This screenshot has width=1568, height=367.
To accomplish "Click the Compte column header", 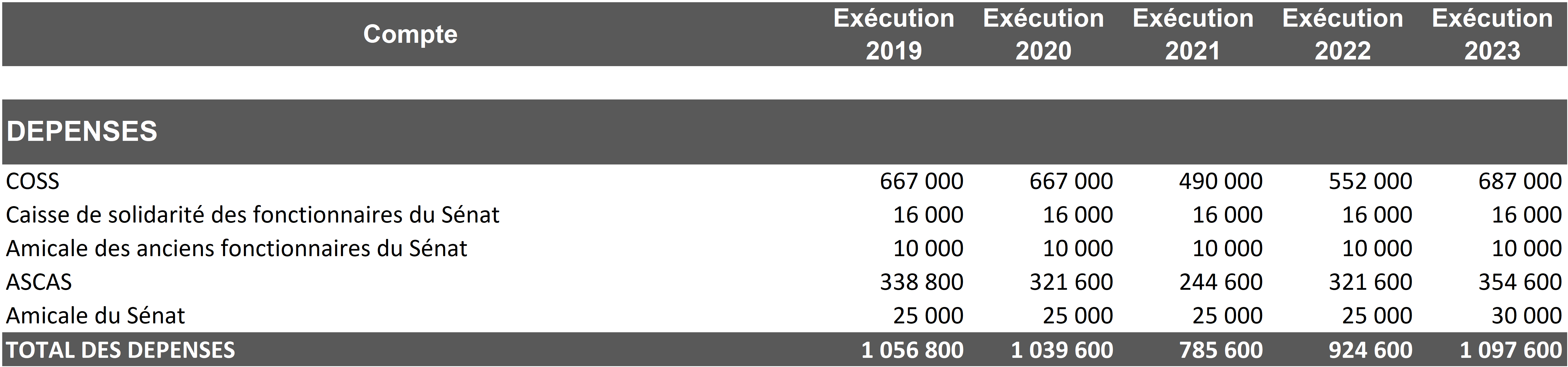I will click(410, 34).
